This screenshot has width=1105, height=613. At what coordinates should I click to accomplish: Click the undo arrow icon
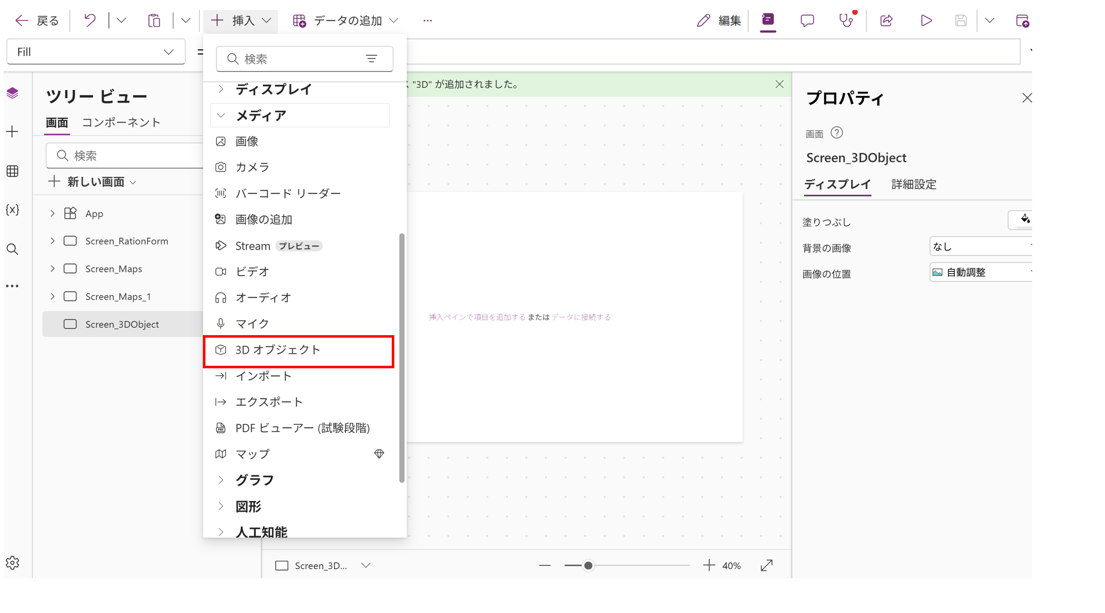[x=90, y=20]
